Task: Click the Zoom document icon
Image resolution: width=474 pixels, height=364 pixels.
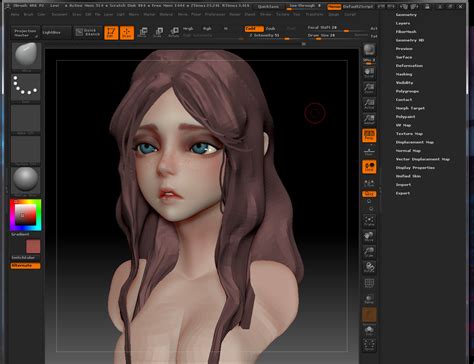Action: [369, 89]
